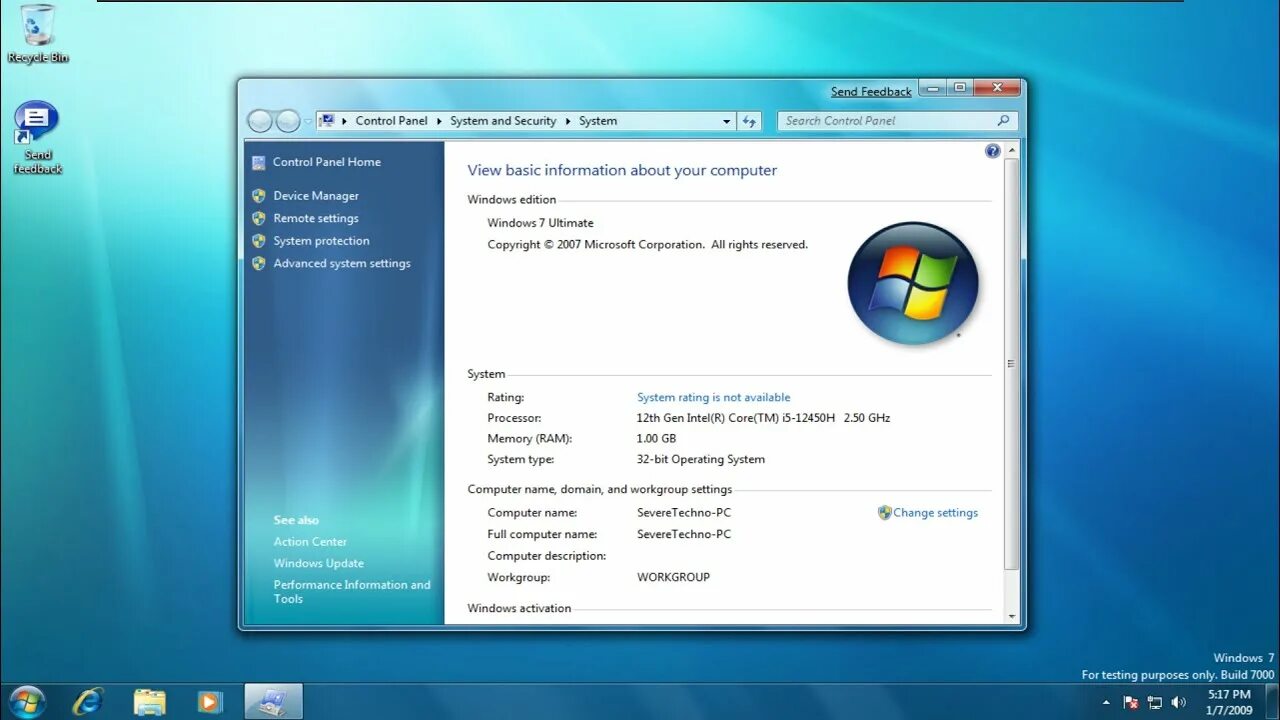Click the address bar computer icon
The image size is (1280, 720).
[x=326, y=121]
